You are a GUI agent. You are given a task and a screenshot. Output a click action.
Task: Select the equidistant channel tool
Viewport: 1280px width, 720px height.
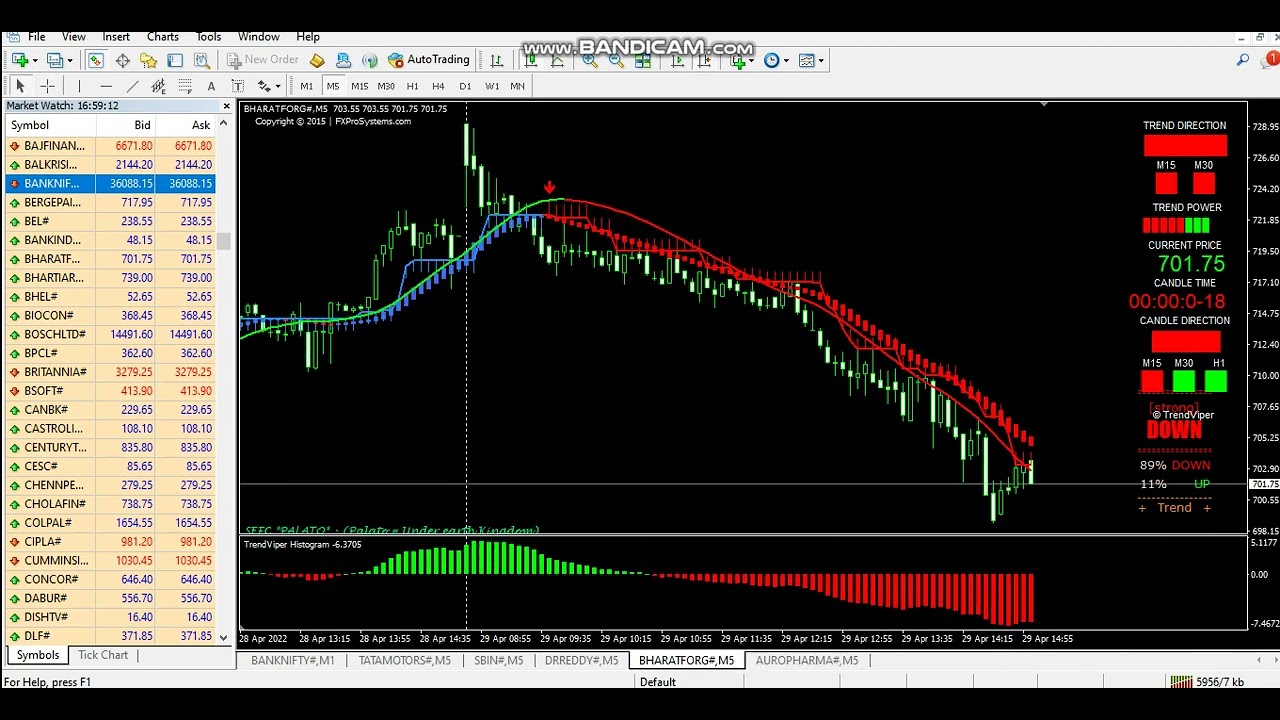pyautogui.click(x=158, y=86)
